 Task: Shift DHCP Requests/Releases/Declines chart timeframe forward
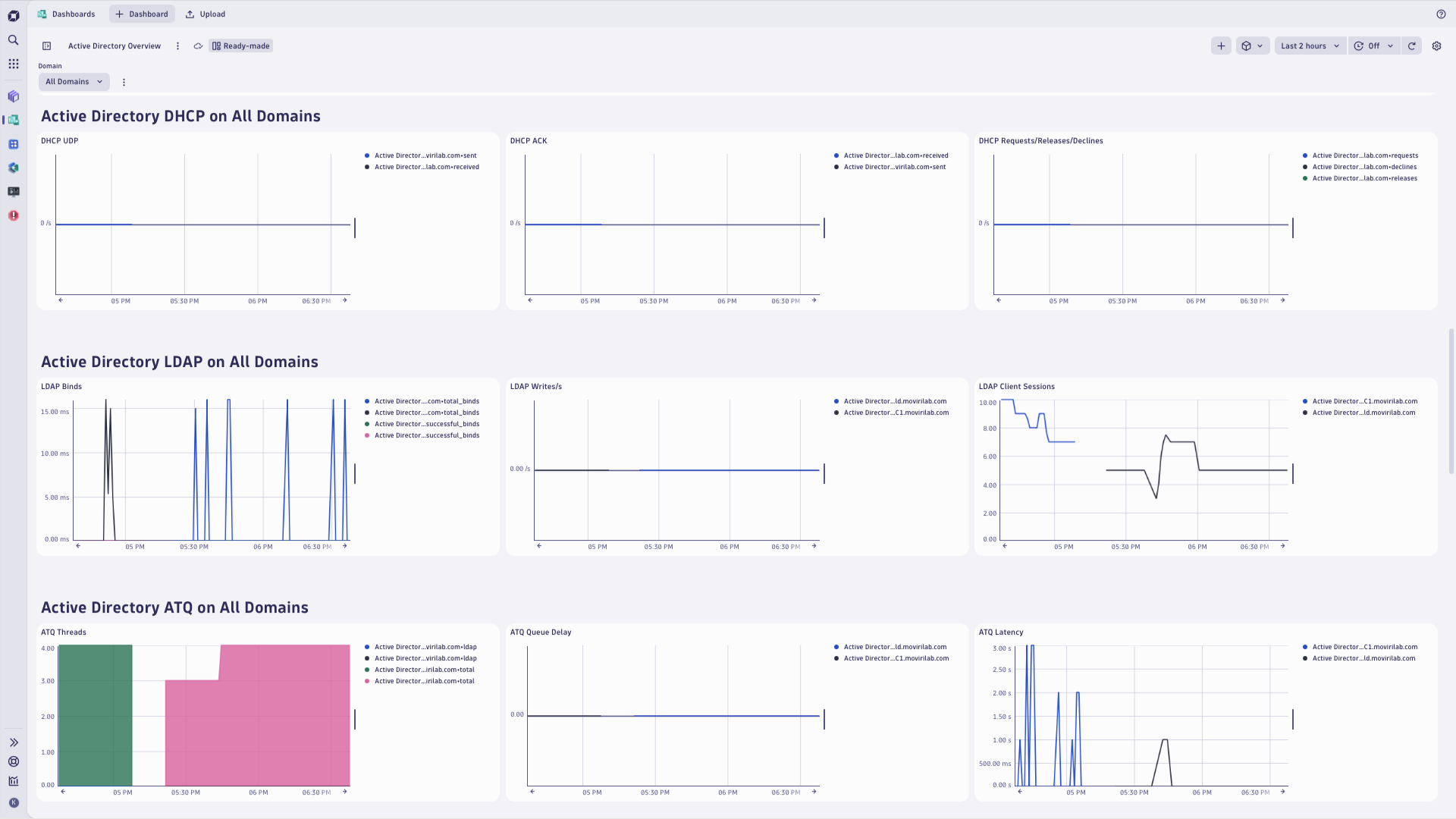tap(1282, 300)
